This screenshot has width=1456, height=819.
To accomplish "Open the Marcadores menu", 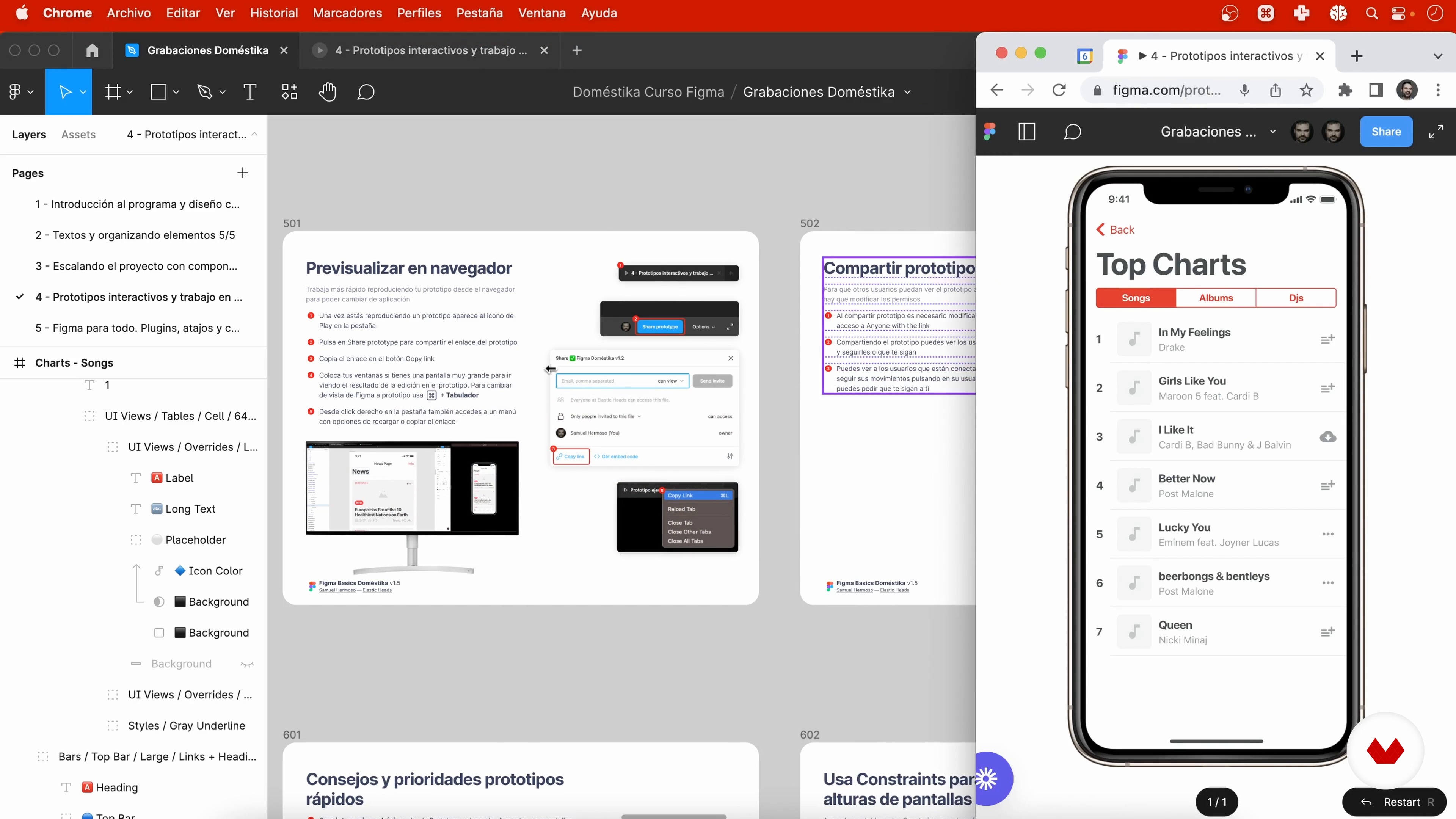I will click(x=348, y=13).
